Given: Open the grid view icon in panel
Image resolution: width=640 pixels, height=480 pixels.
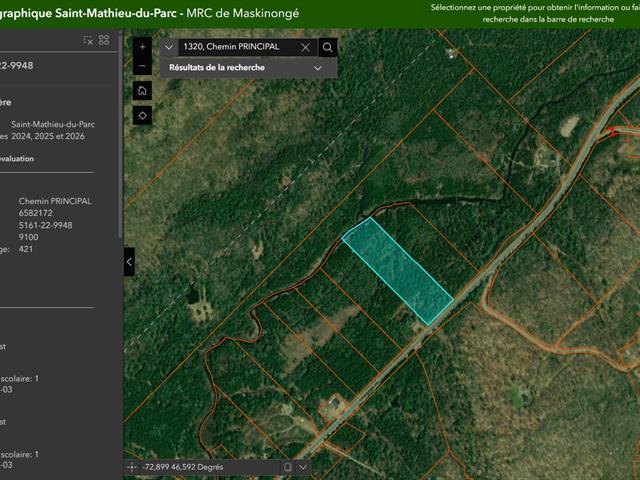Looking at the screenshot, I should click(104, 40).
